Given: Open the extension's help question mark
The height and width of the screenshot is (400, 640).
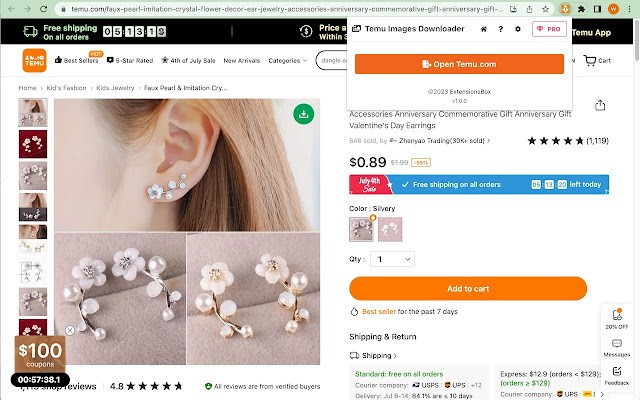Looking at the screenshot, I should click(501, 29).
